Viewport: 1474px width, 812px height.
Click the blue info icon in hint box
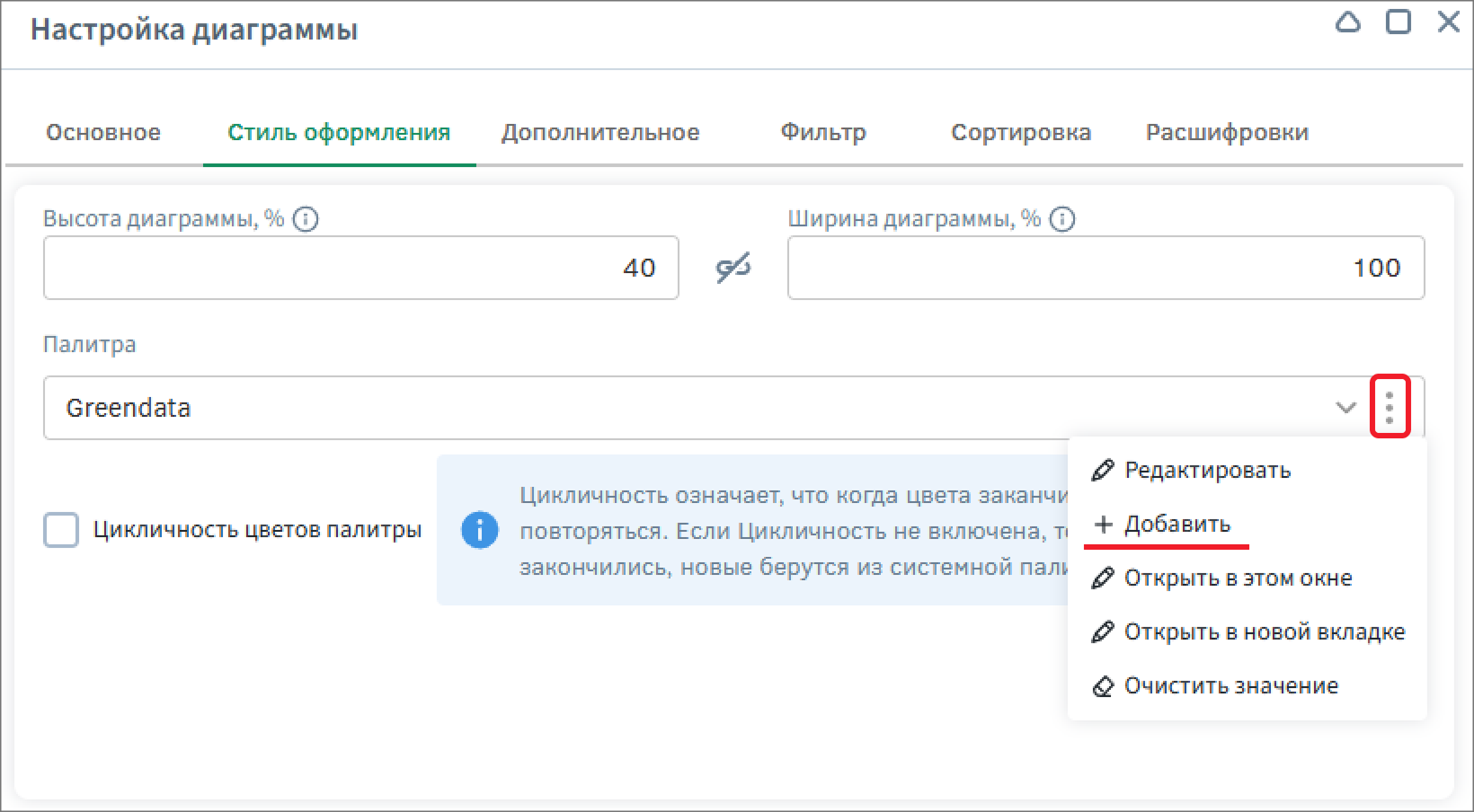[x=479, y=530]
